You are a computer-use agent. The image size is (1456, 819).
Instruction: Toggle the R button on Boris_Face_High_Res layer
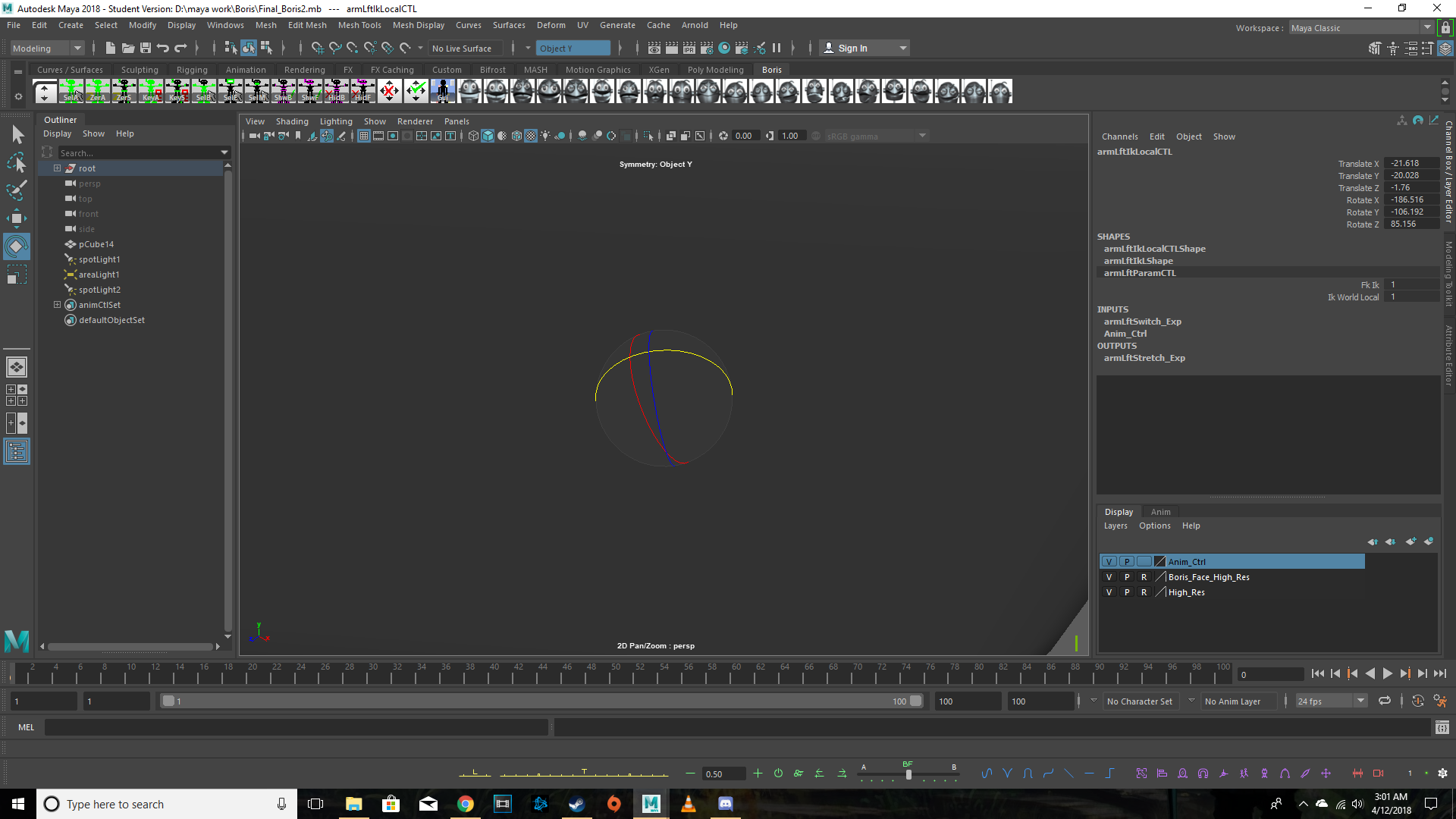coord(1145,577)
